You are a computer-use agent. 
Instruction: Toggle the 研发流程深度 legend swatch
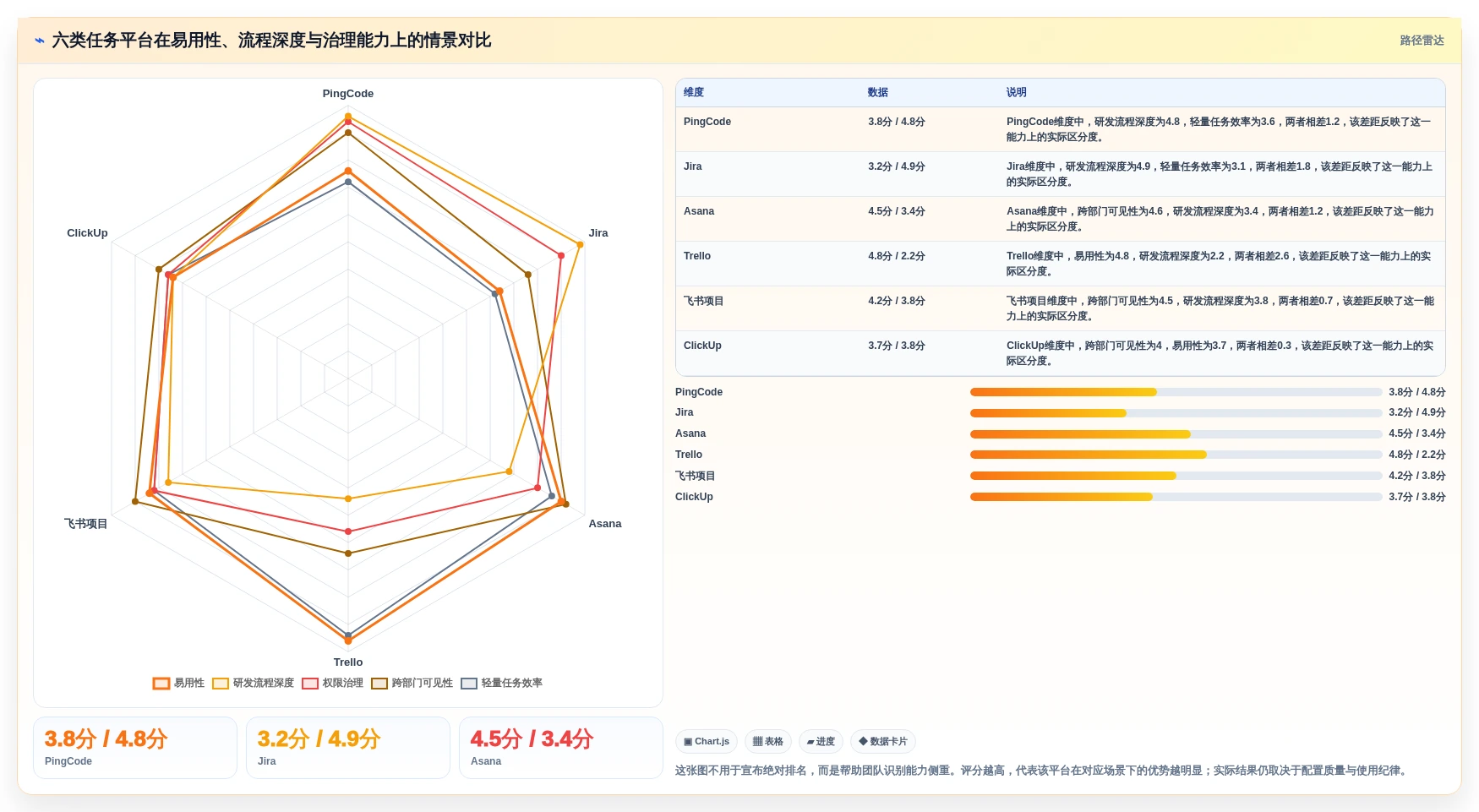221,684
